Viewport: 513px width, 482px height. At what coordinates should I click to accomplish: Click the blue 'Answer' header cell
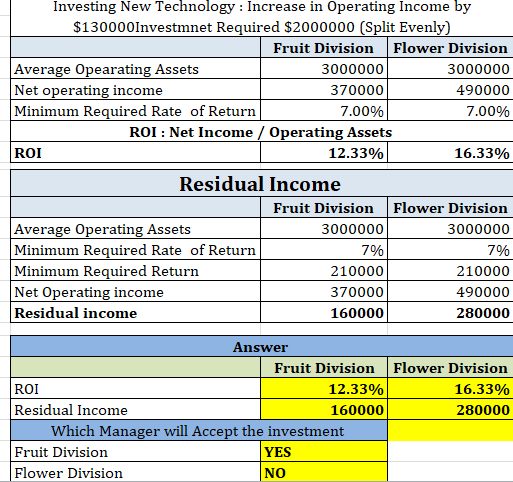click(x=262, y=347)
